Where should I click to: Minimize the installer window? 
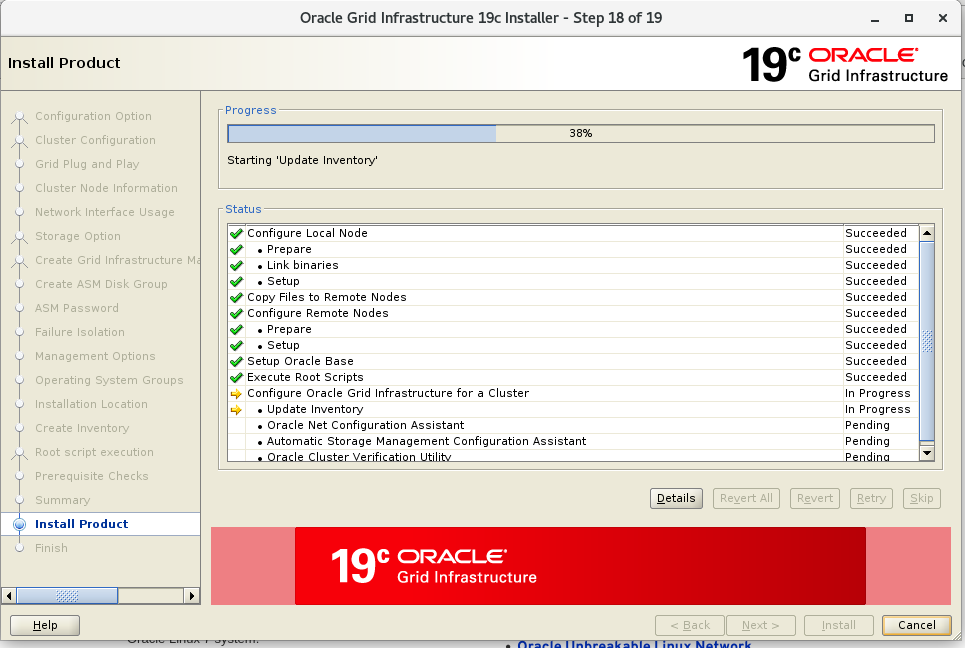(875, 19)
